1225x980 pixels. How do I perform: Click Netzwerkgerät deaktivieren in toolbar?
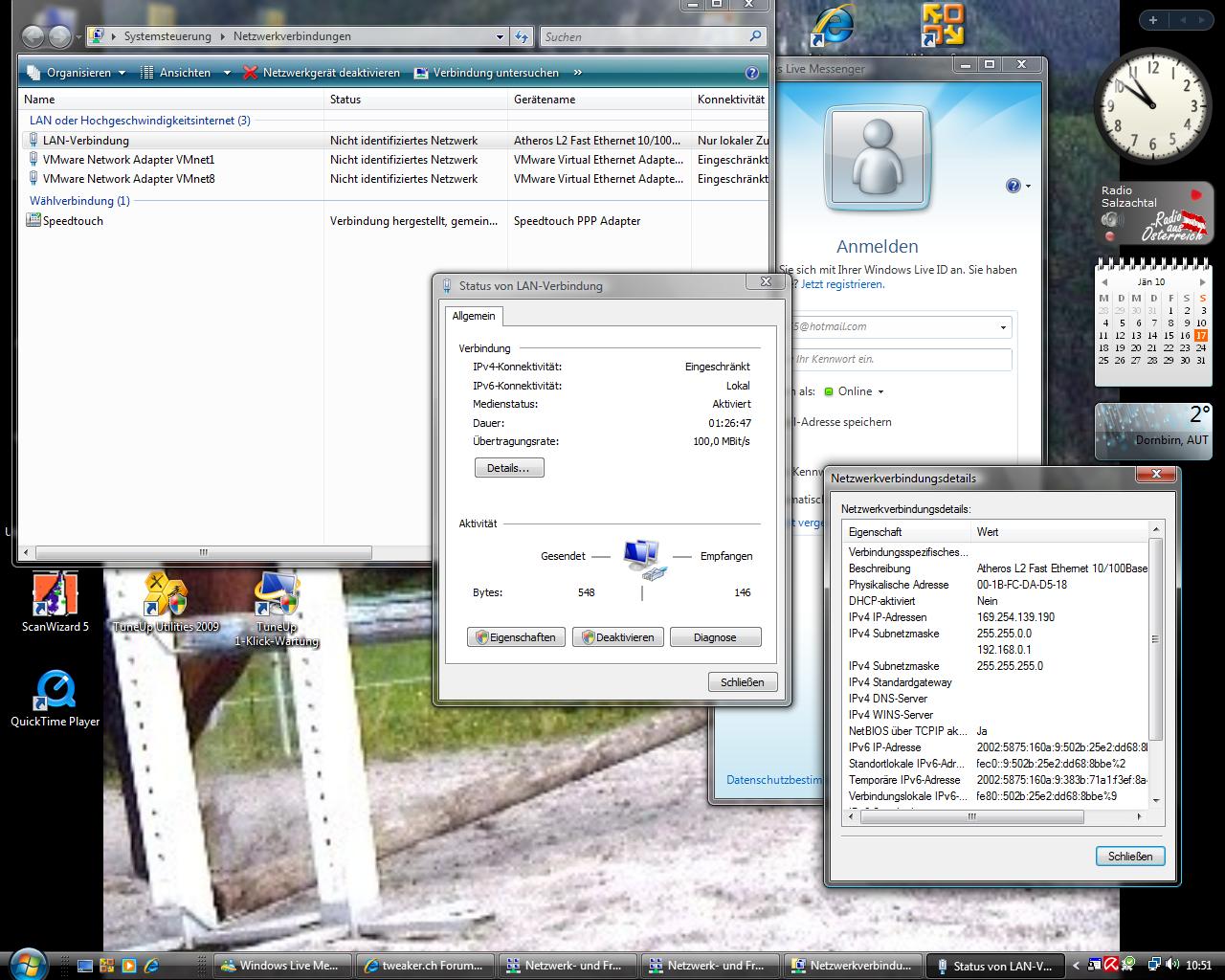pos(322,73)
